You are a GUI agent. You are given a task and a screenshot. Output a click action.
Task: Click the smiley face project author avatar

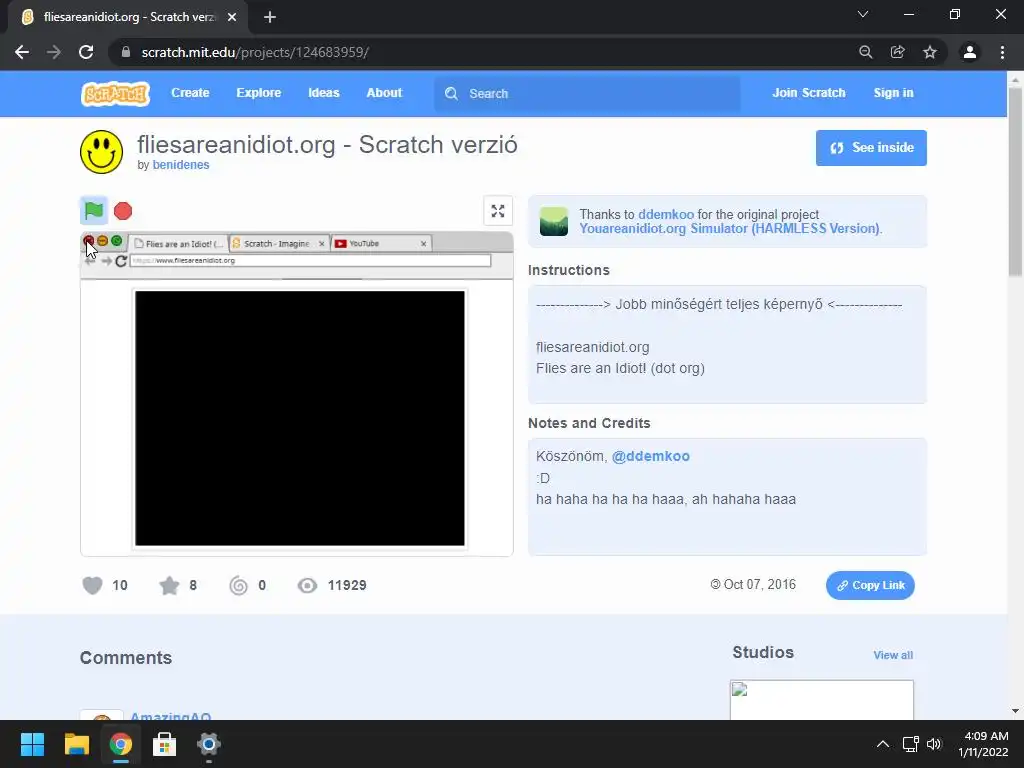pos(101,152)
